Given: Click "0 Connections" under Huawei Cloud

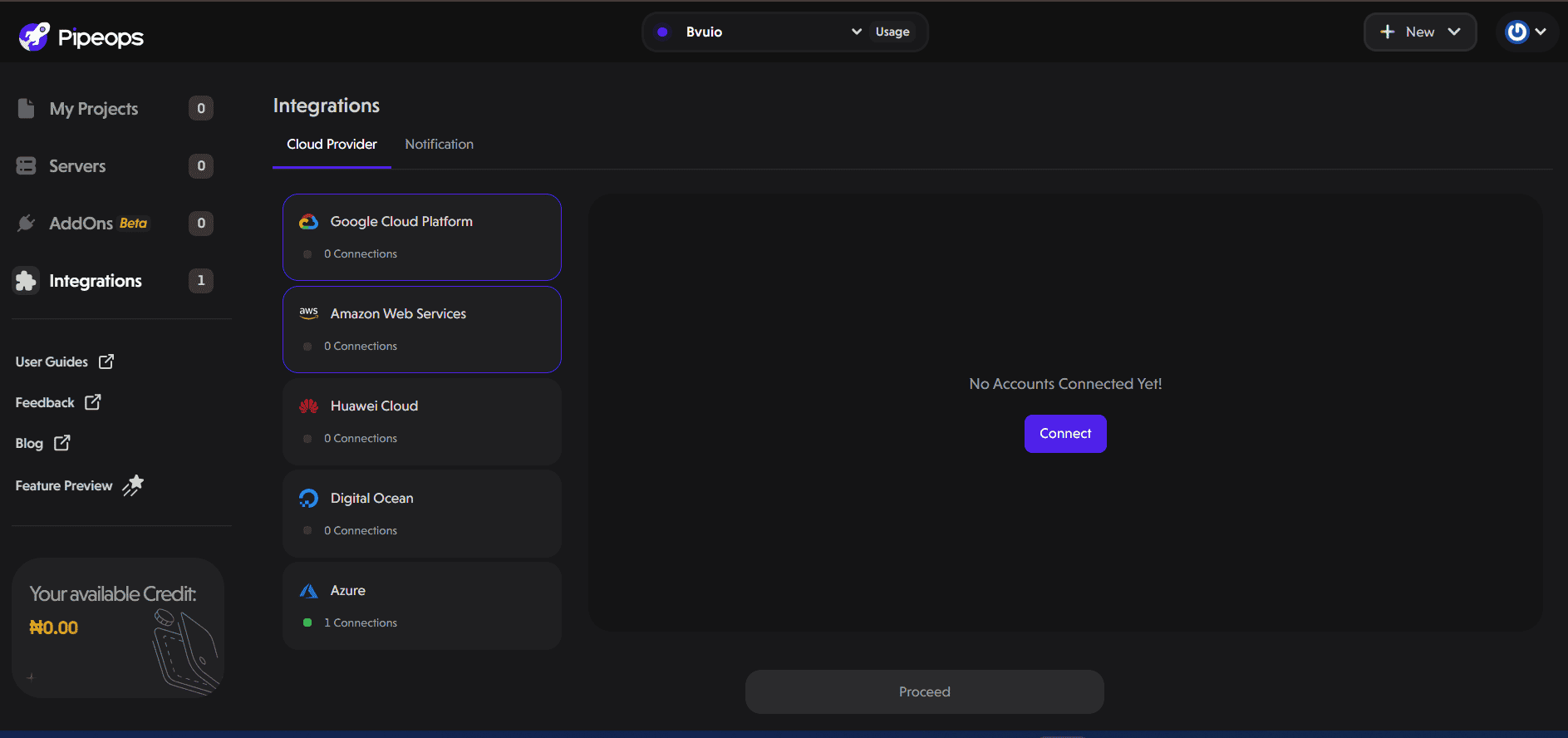Looking at the screenshot, I should (x=361, y=438).
